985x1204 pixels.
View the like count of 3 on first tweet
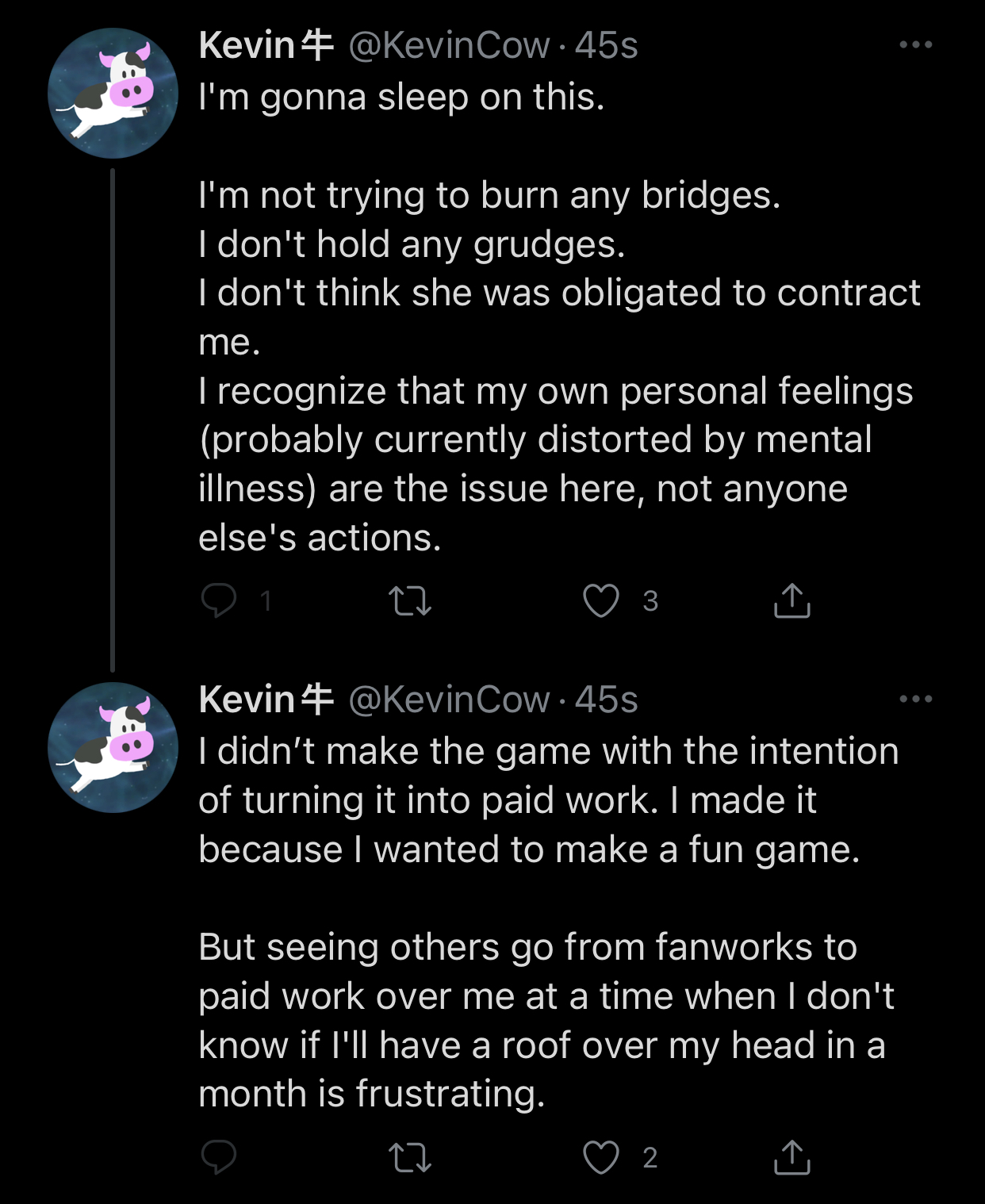point(650,601)
